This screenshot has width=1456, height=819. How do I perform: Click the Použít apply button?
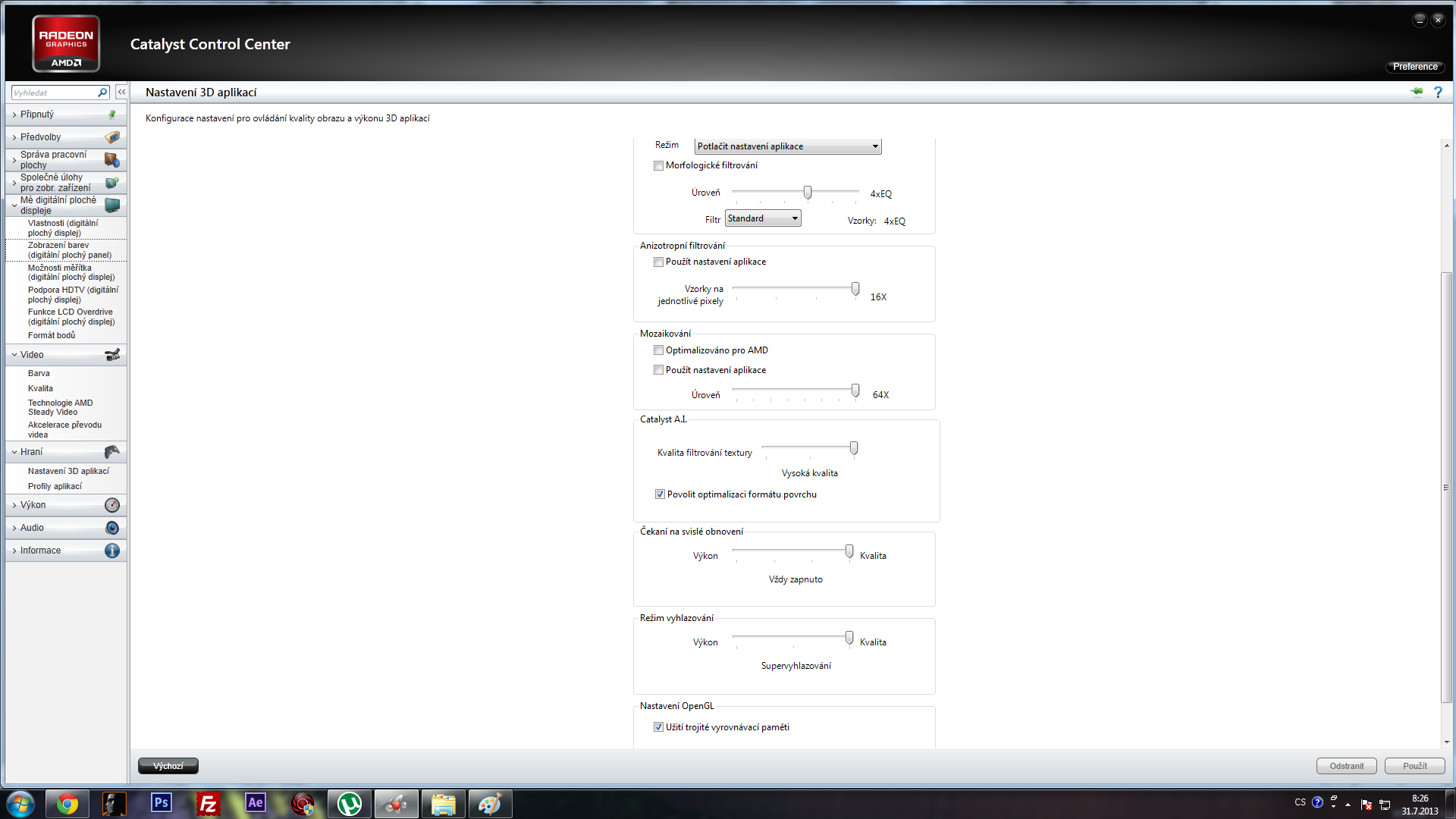1414,766
